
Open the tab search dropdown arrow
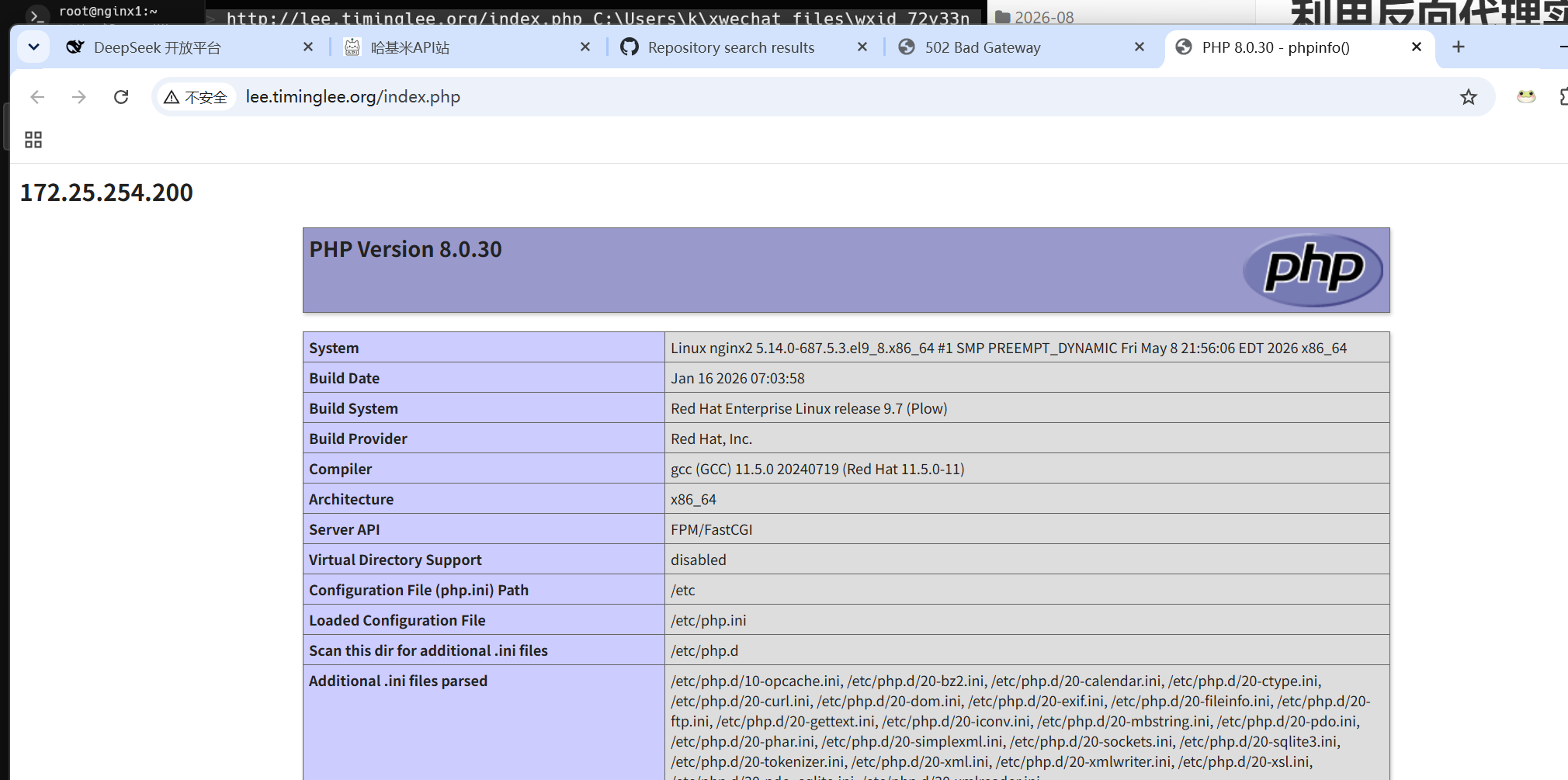[33, 47]
